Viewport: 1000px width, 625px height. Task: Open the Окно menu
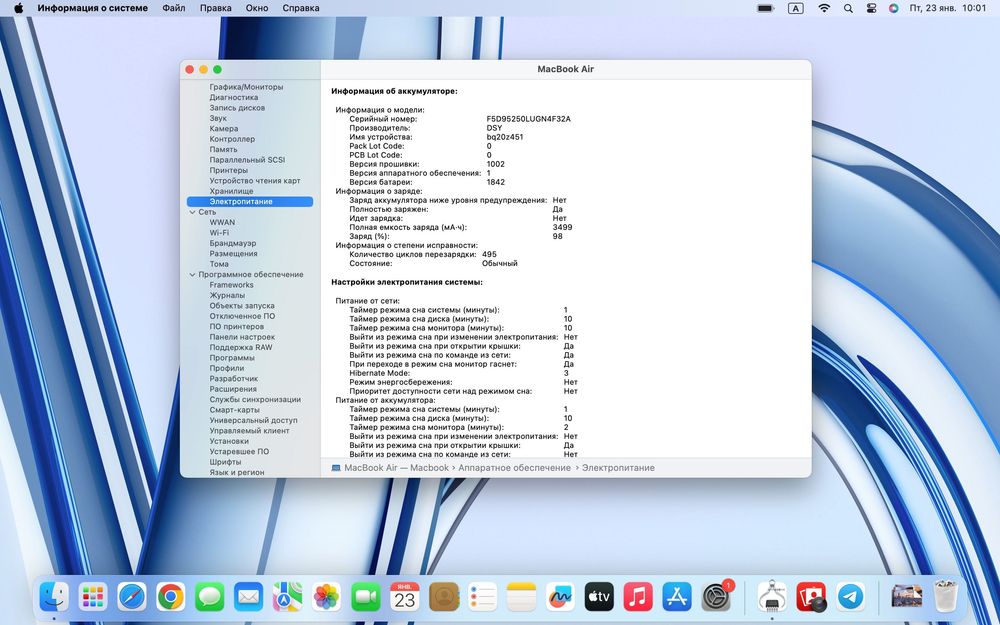click(256, 8)
